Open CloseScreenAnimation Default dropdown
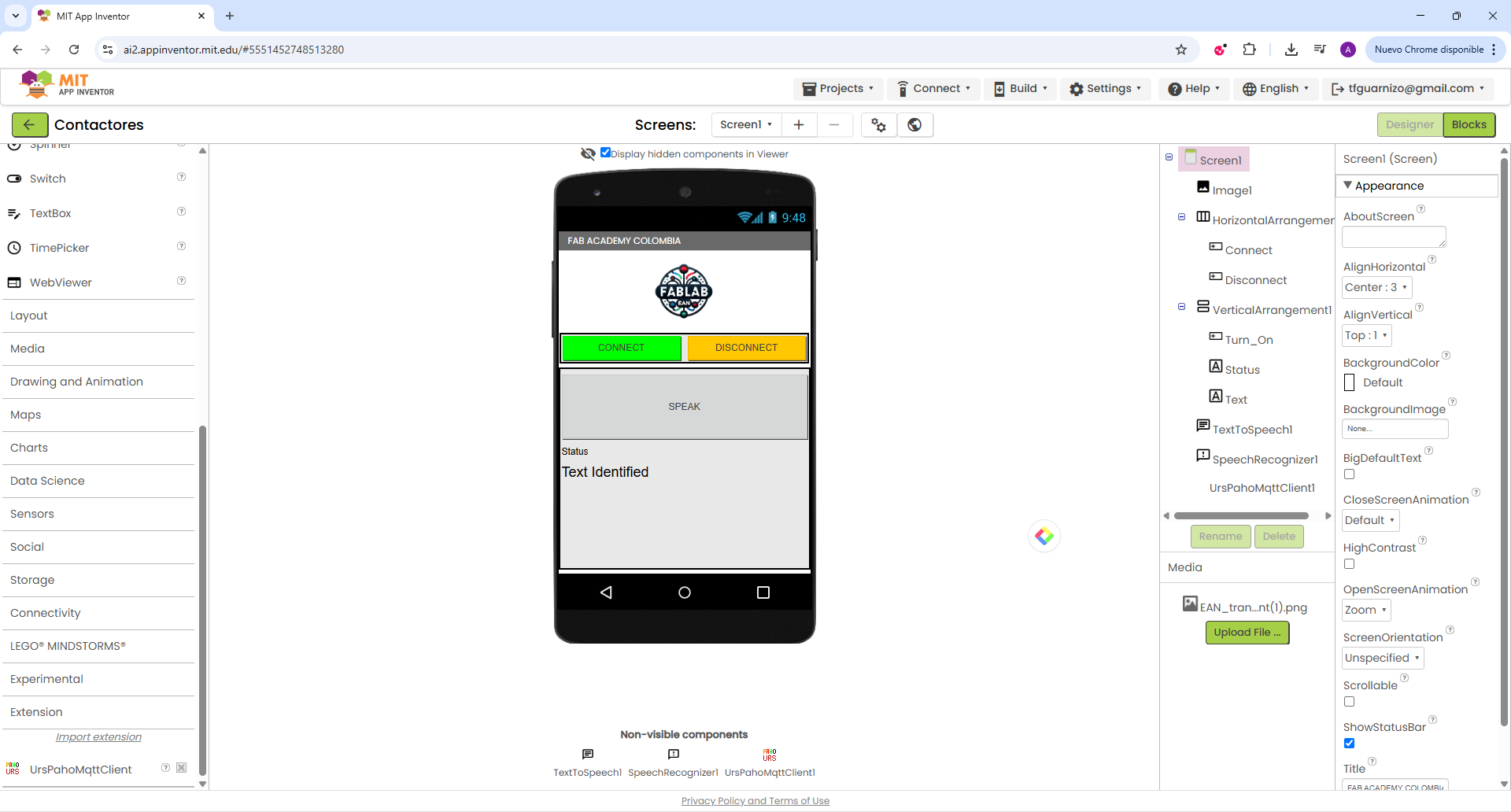The image size is (1511, 812). pyautogui.click(x=1370, y=520)
